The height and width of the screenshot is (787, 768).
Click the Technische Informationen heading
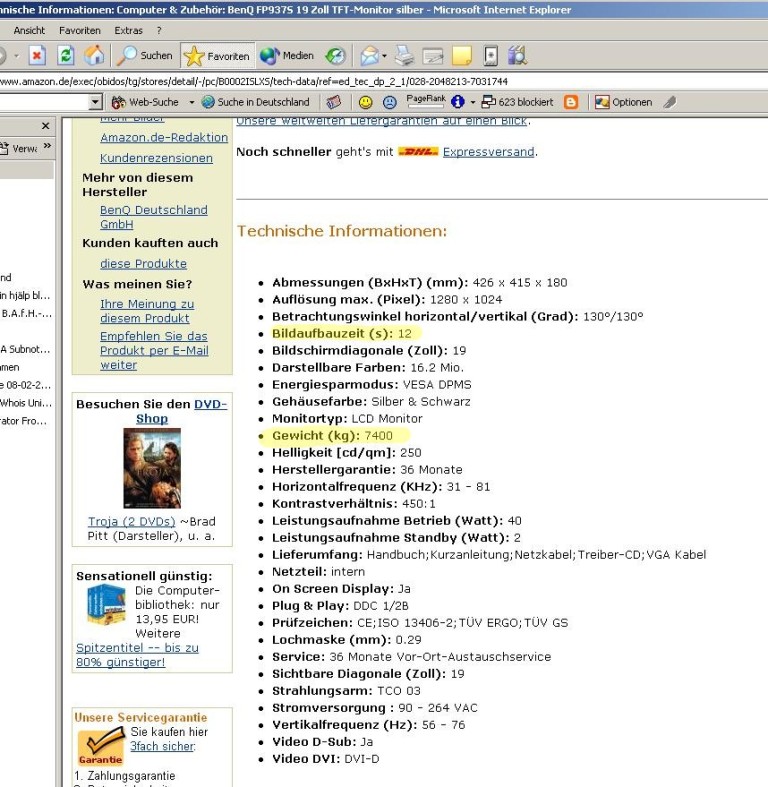342,231
